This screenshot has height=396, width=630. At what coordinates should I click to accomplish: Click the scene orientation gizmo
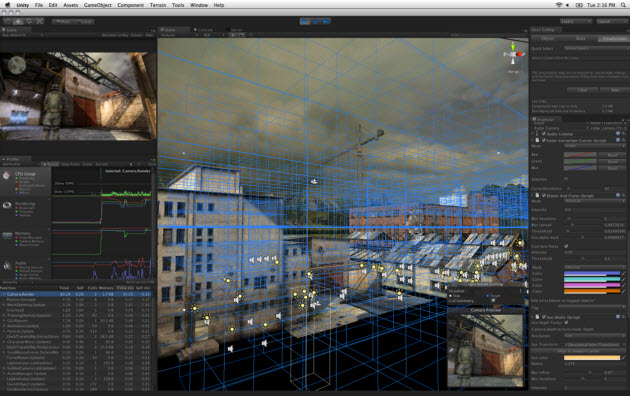513,54
